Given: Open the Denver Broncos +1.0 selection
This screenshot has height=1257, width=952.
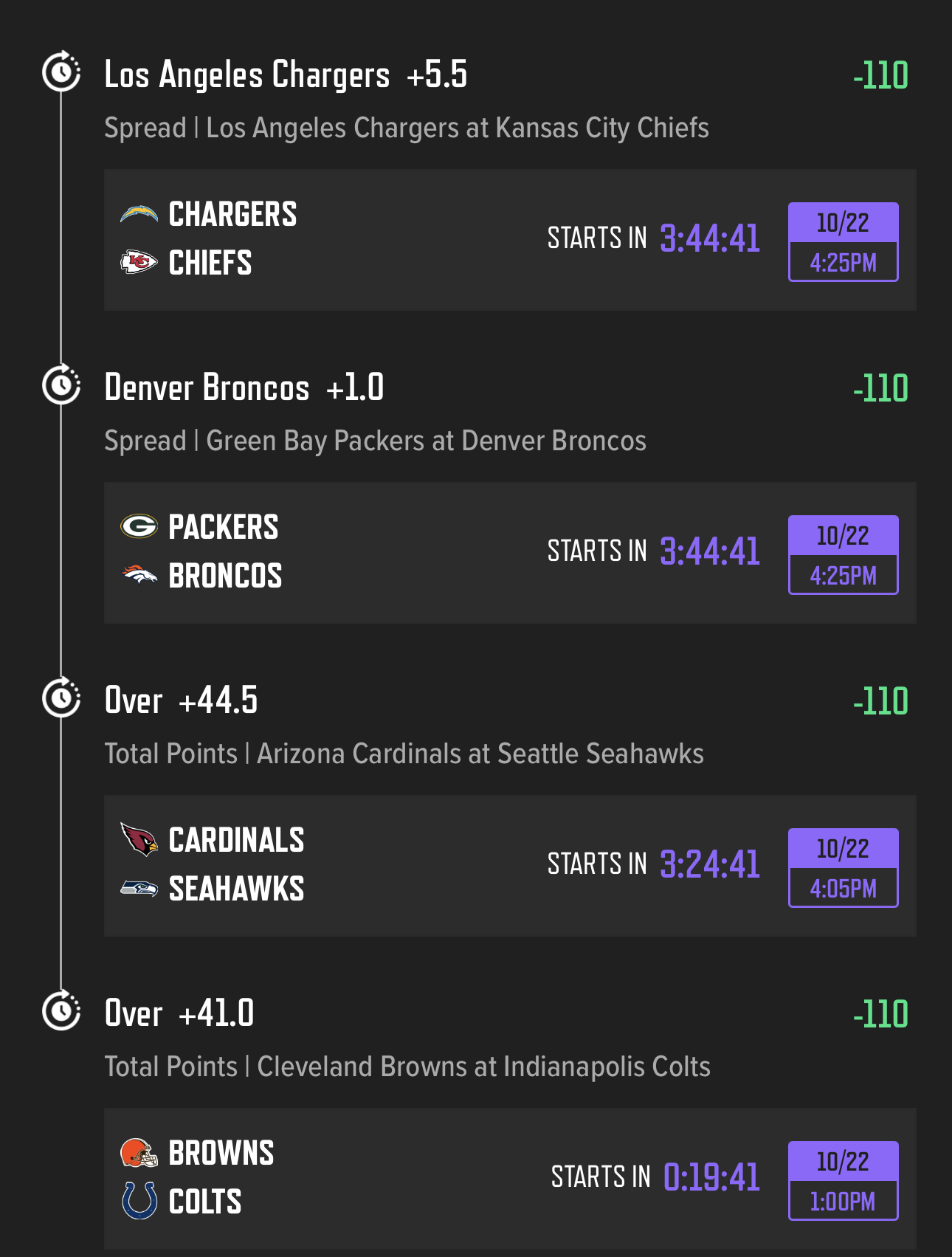Looking at the screenshot, I should click(244, 388).
